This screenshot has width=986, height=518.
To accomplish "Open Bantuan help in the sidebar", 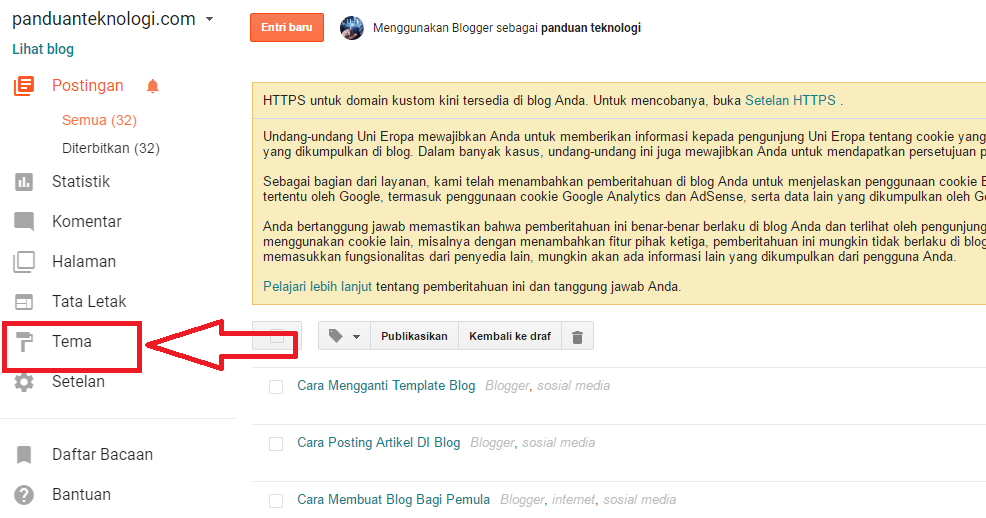I will [81, 495].
